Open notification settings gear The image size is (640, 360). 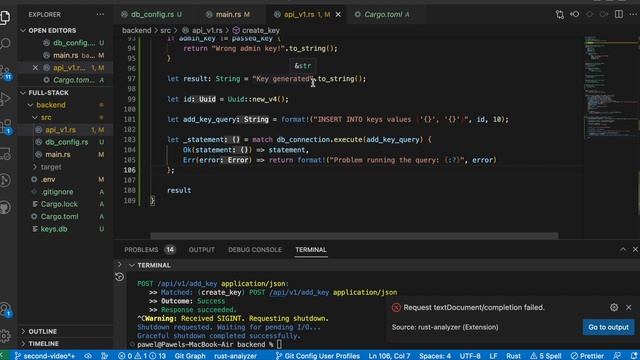click(x=614, y=307)
